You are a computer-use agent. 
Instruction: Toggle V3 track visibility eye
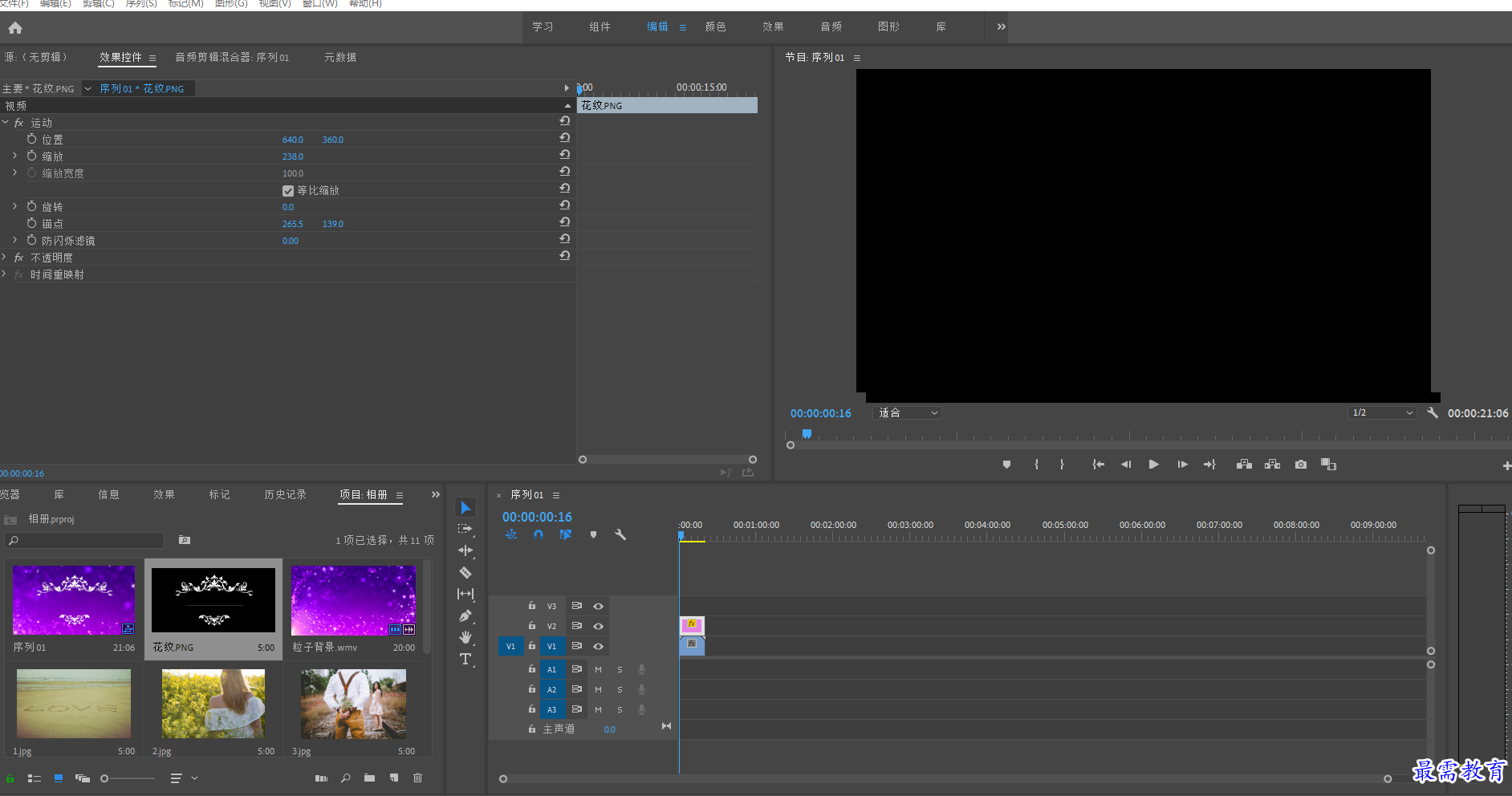(598, 606)
